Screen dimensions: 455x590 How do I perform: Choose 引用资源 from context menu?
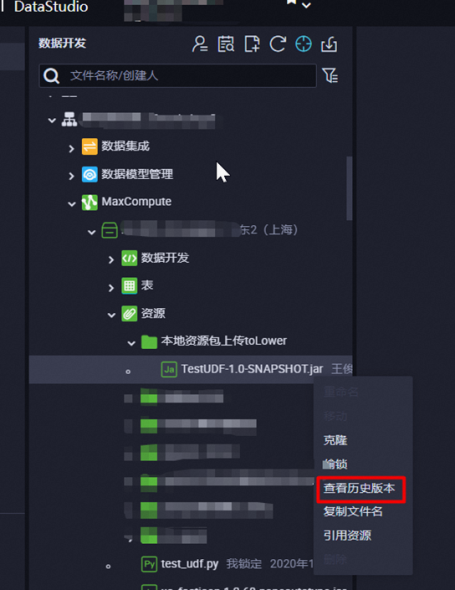pyautogui.click(x=347, y=535)
